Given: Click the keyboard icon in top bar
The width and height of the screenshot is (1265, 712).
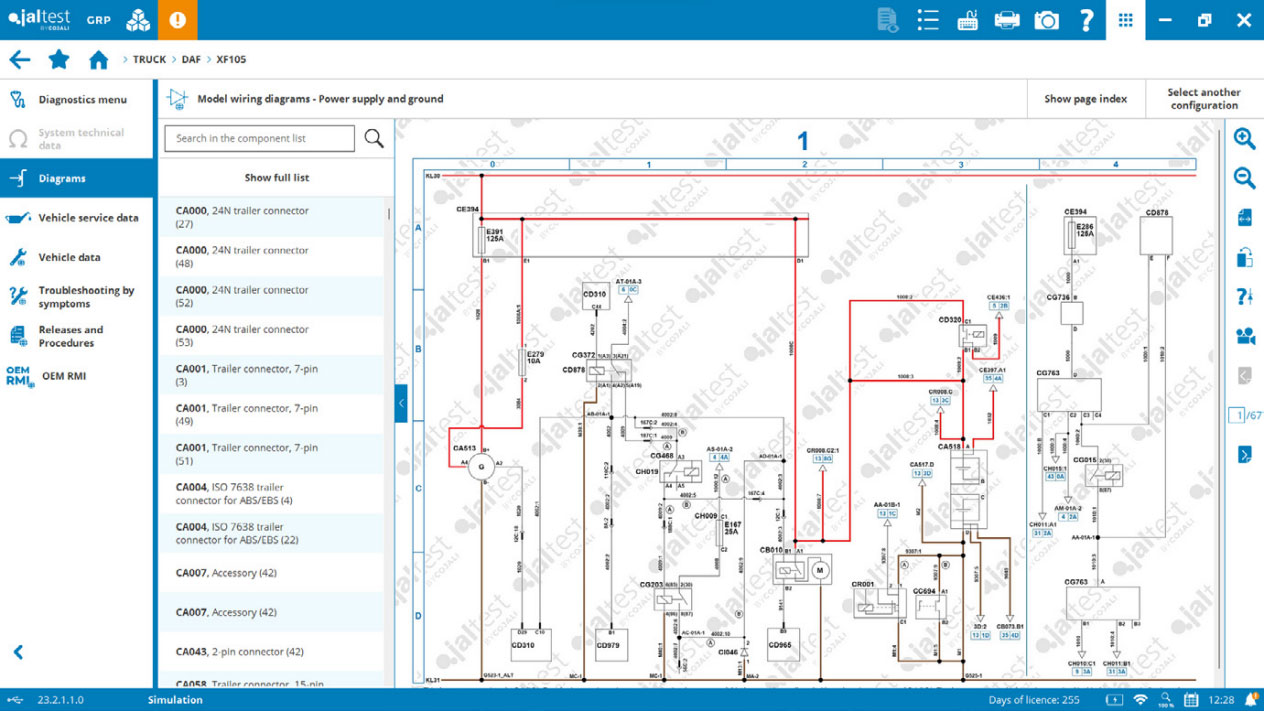Looking at the screenshot, I should [967, 20].
